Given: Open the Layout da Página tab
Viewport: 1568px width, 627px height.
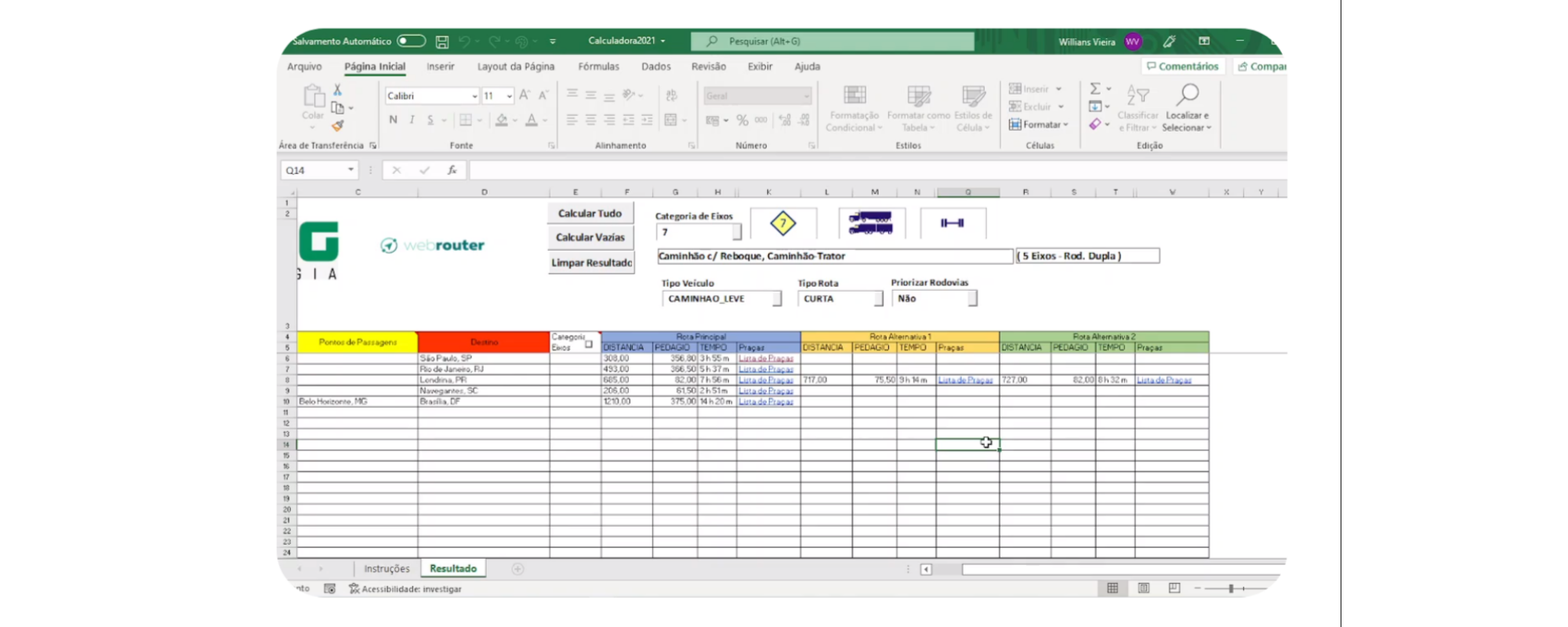Looking at the screenshot, I should (516, 67).
